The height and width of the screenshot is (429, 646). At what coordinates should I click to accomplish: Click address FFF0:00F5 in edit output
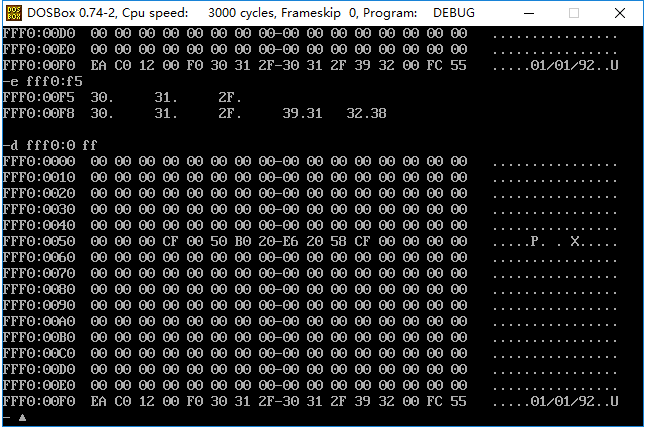click(39, 98)
